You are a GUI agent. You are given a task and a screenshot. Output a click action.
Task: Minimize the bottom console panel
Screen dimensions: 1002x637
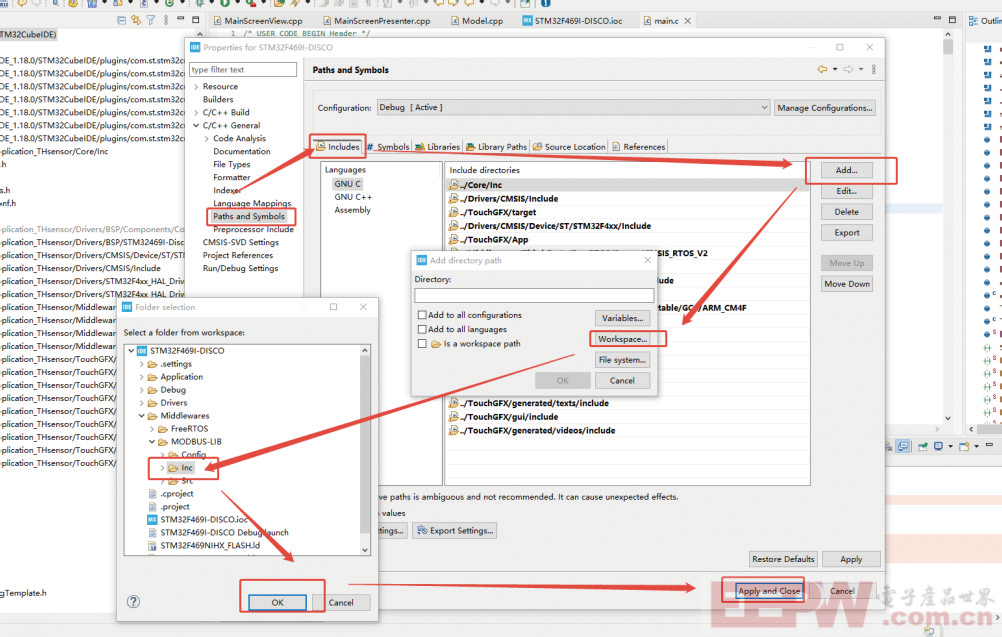(x=989, y=445)
